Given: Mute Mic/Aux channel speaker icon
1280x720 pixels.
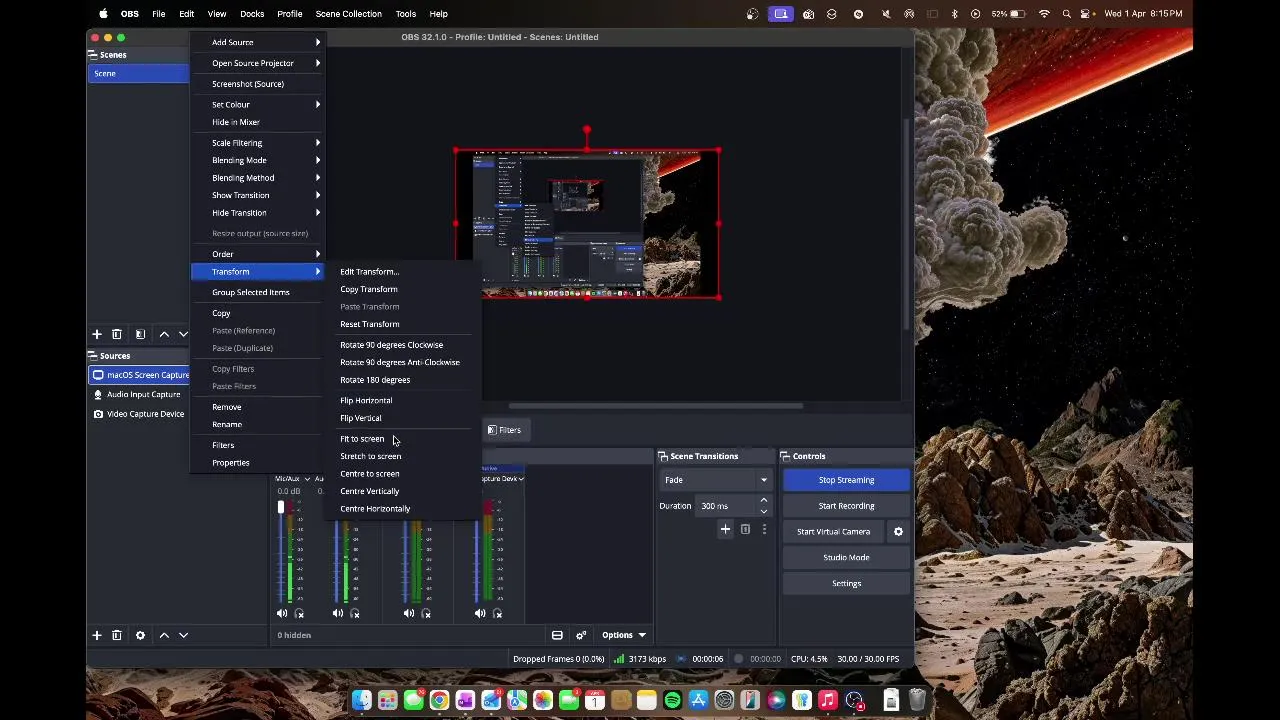Looking at the screenshot, I should [x=282, y=614].
